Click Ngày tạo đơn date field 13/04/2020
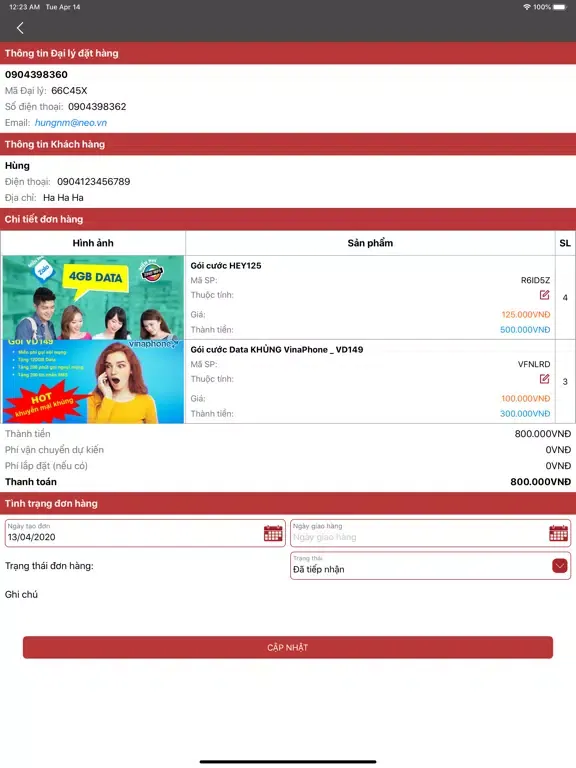 pos(145,533)
